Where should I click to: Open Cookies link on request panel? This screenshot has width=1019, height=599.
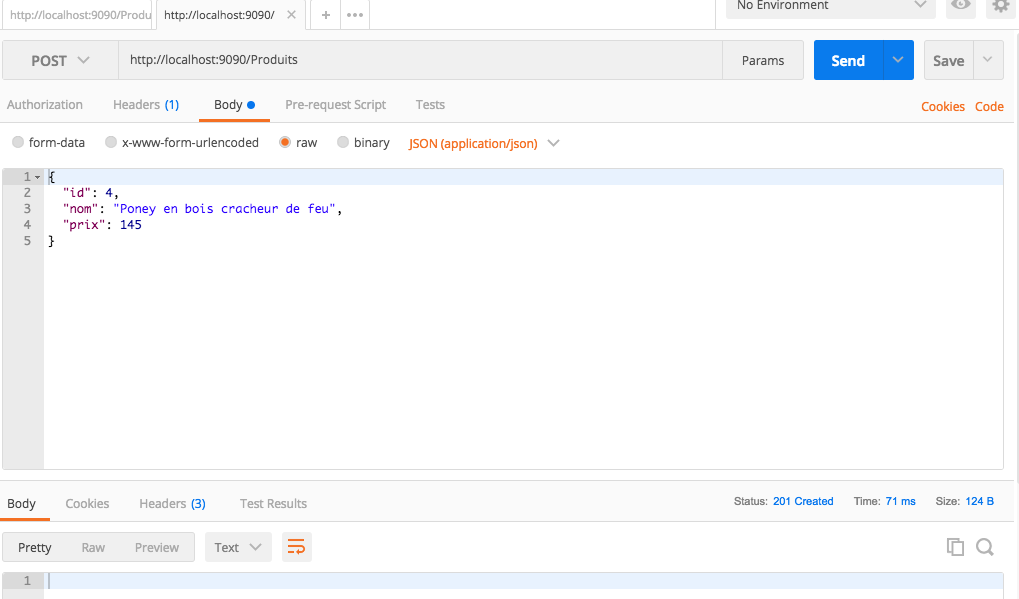942,107
